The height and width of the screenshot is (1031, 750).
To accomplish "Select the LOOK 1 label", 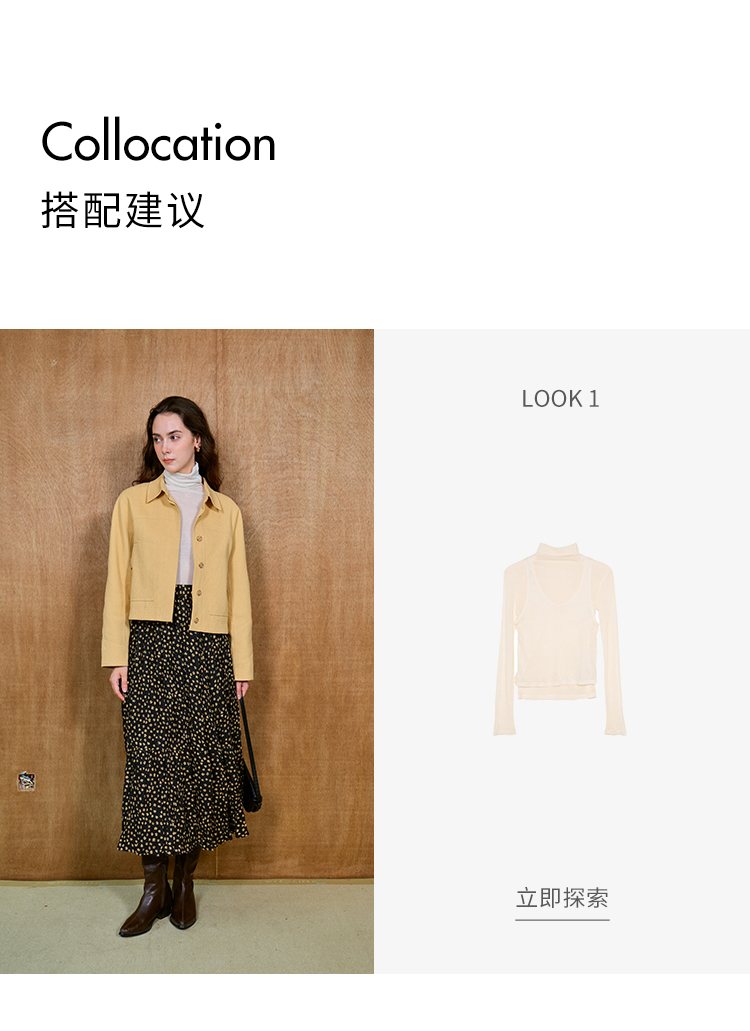I will [560, 398].
